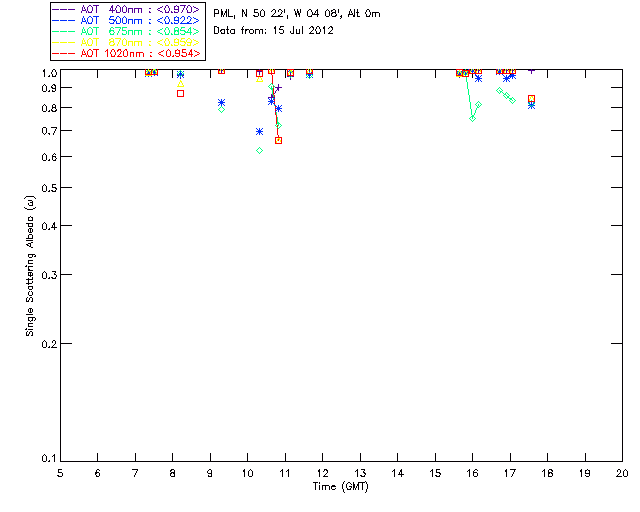
Task: Click the text 'Data from: 15 Jul 2012'
Action: (x=273, y=31)
